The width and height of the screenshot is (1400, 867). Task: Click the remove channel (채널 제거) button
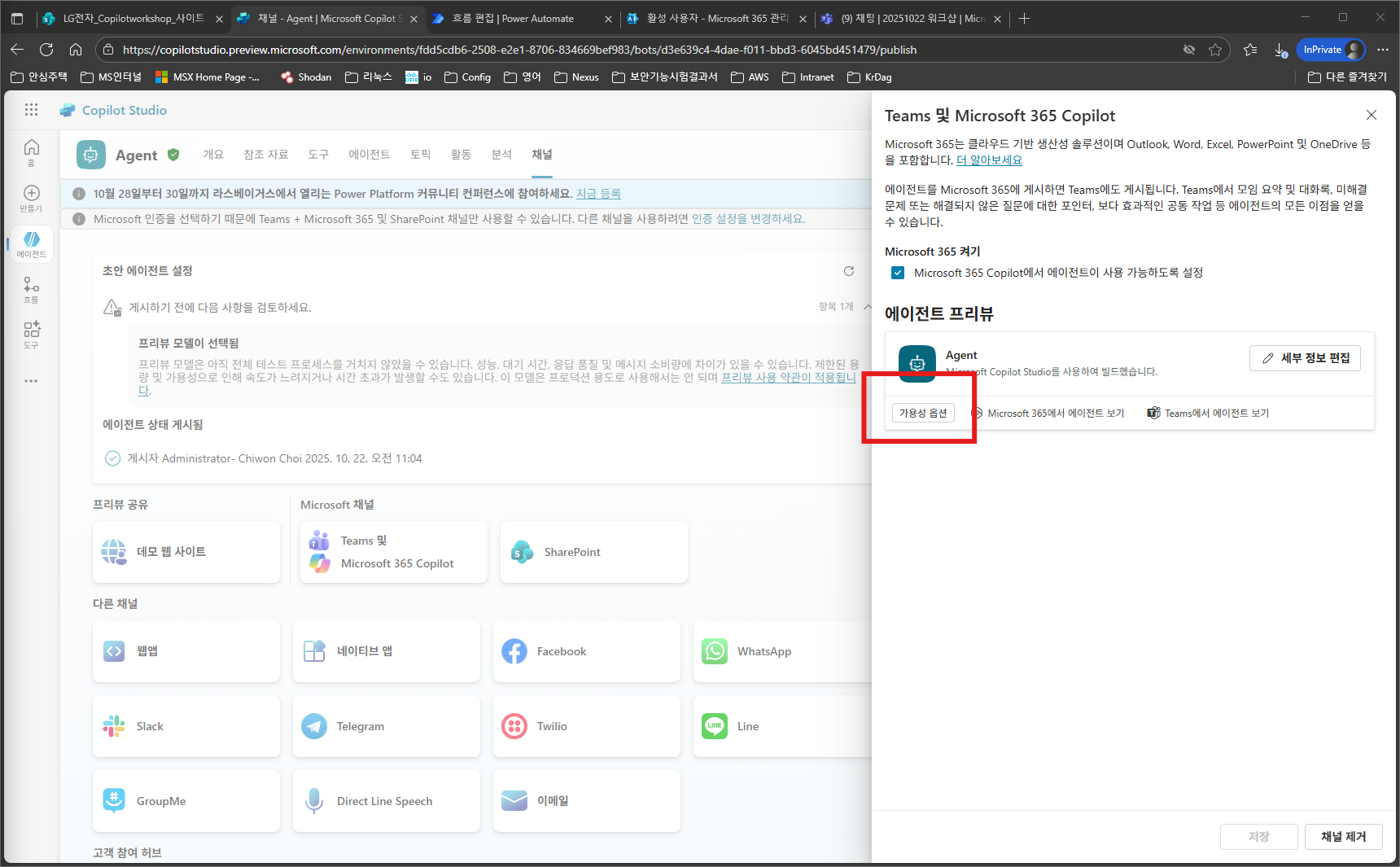click(1343, 836)
